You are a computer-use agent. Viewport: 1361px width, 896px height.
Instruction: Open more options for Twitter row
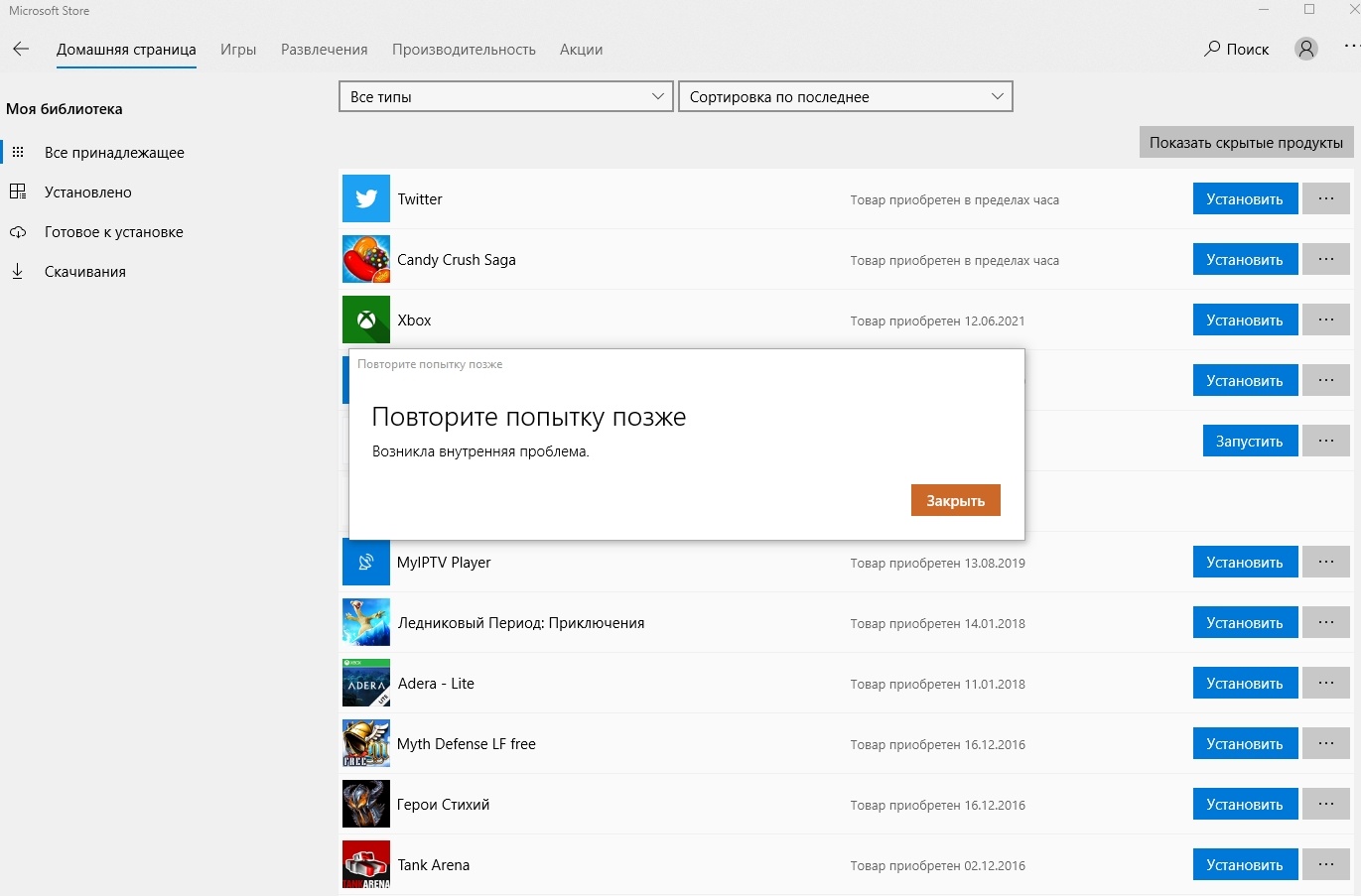click(x=1326, y=198)
